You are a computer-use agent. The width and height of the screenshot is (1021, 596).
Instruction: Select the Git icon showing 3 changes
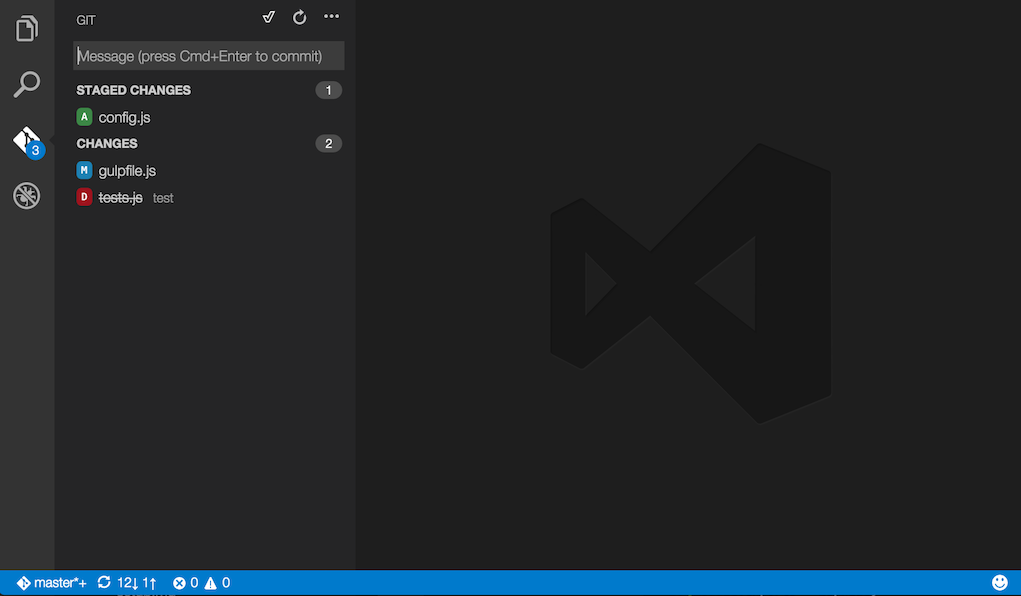click(26, 140)
